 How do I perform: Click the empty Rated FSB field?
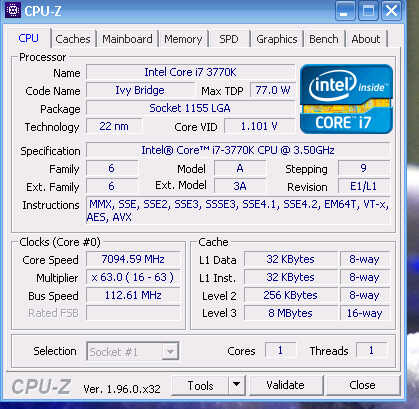pyautogui.click(x=133, y=313)
